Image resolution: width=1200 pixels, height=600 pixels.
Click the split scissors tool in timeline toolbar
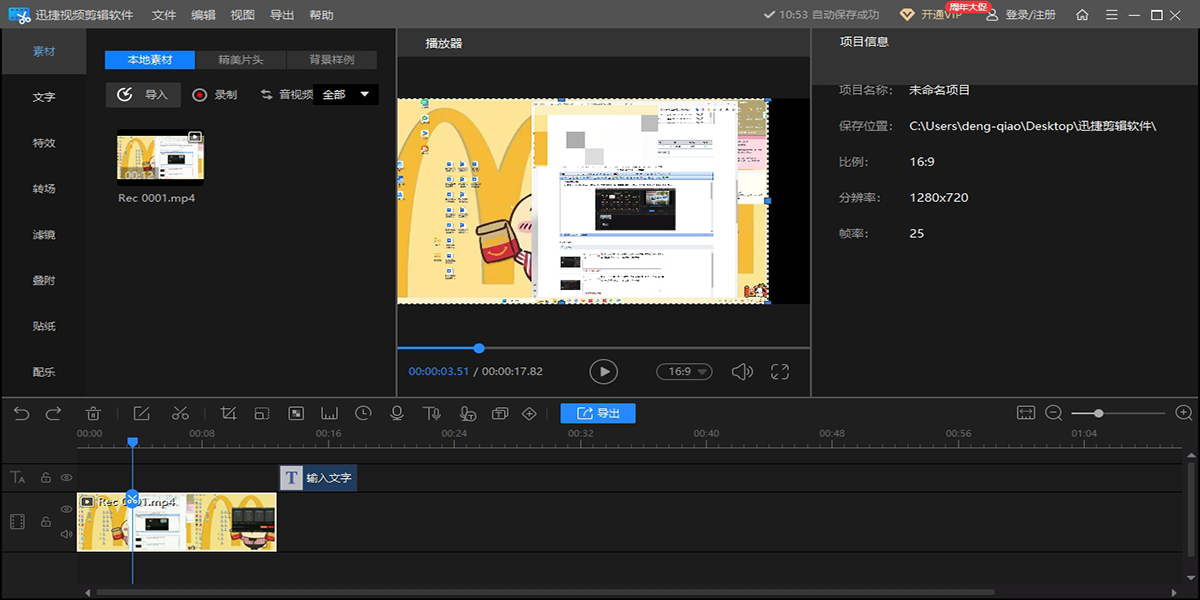click(x=180, y=413)
